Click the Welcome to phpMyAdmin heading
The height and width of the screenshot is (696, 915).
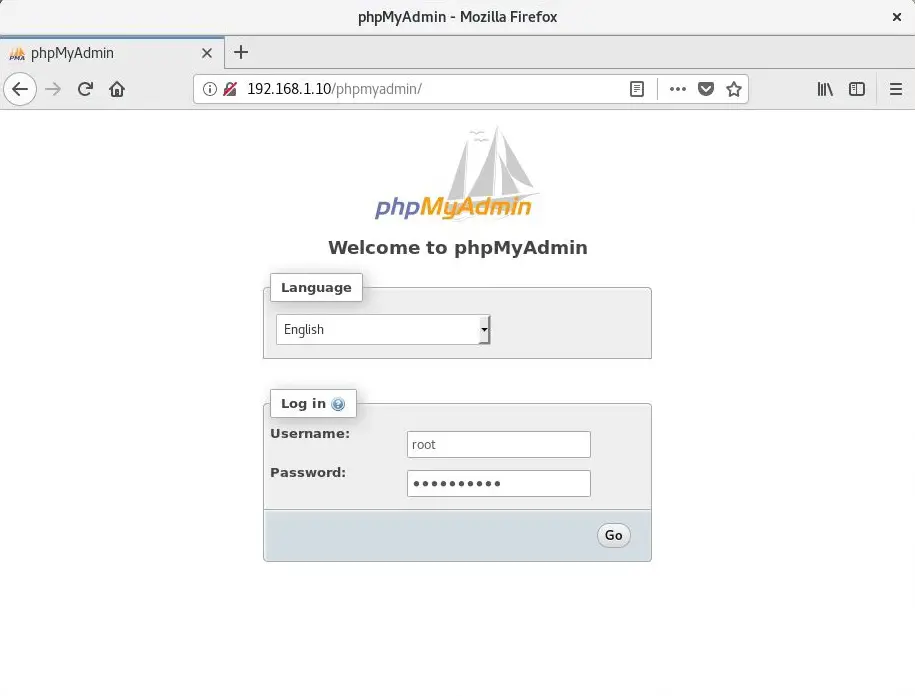tap(458, 247)
